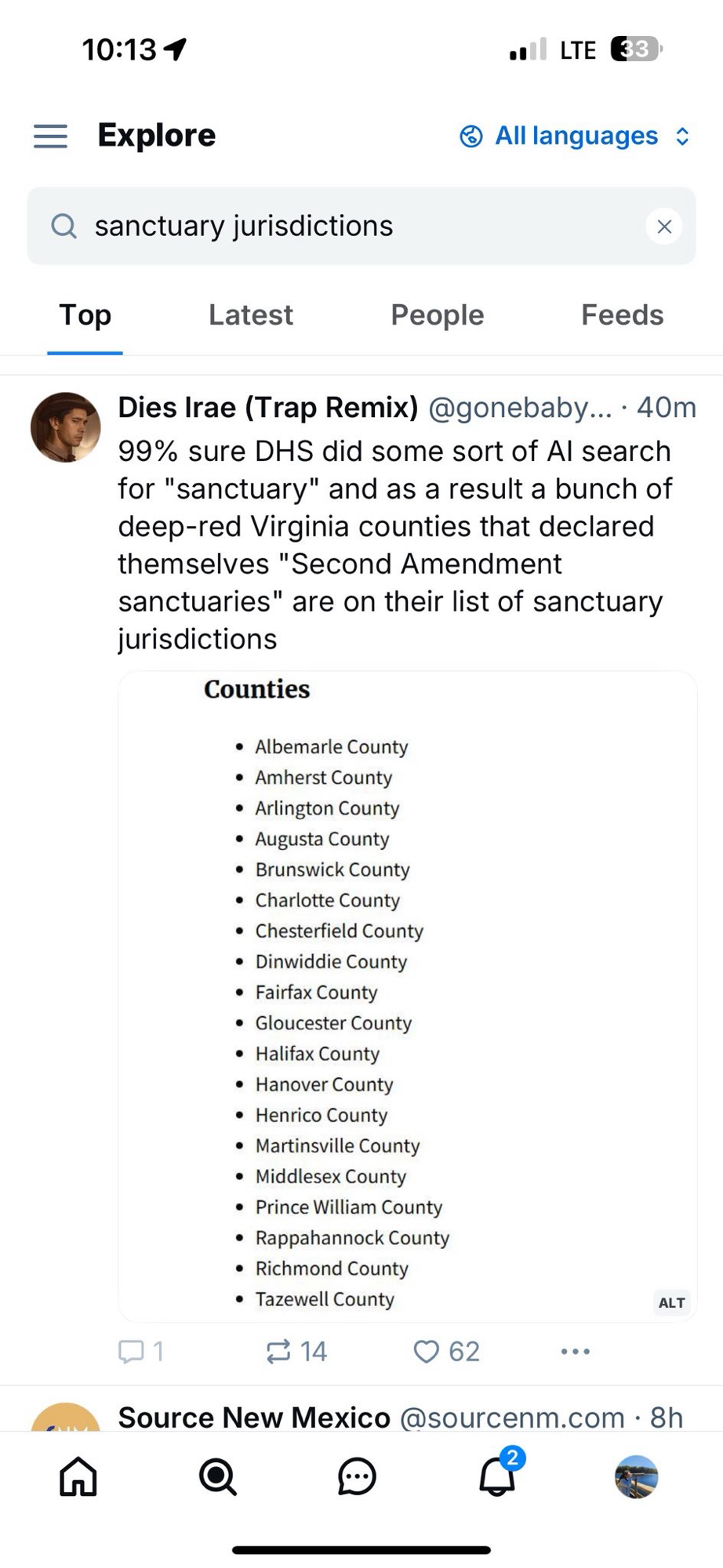Image resolution: width=723 pixels, height=1568 pixels.
Task: Go to the Home tab
Action: pos(78,1477)
